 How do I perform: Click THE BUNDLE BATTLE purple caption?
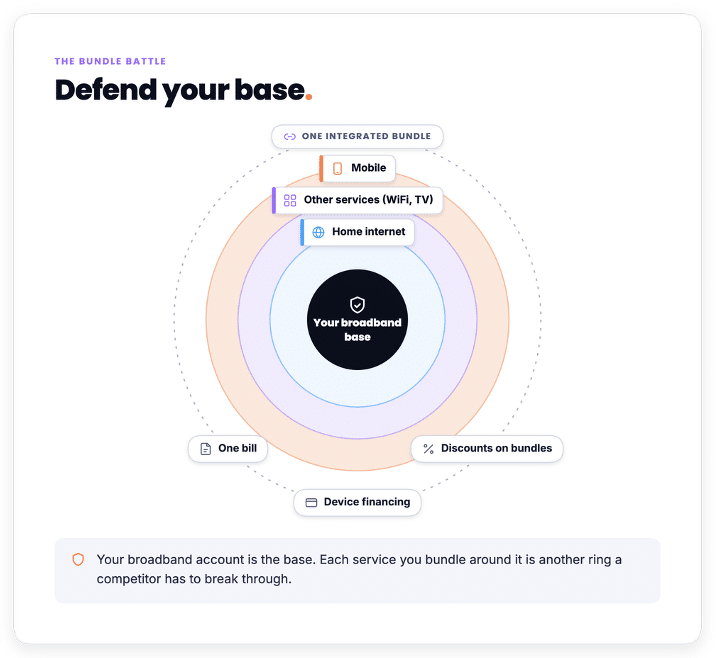click(110, 61)
